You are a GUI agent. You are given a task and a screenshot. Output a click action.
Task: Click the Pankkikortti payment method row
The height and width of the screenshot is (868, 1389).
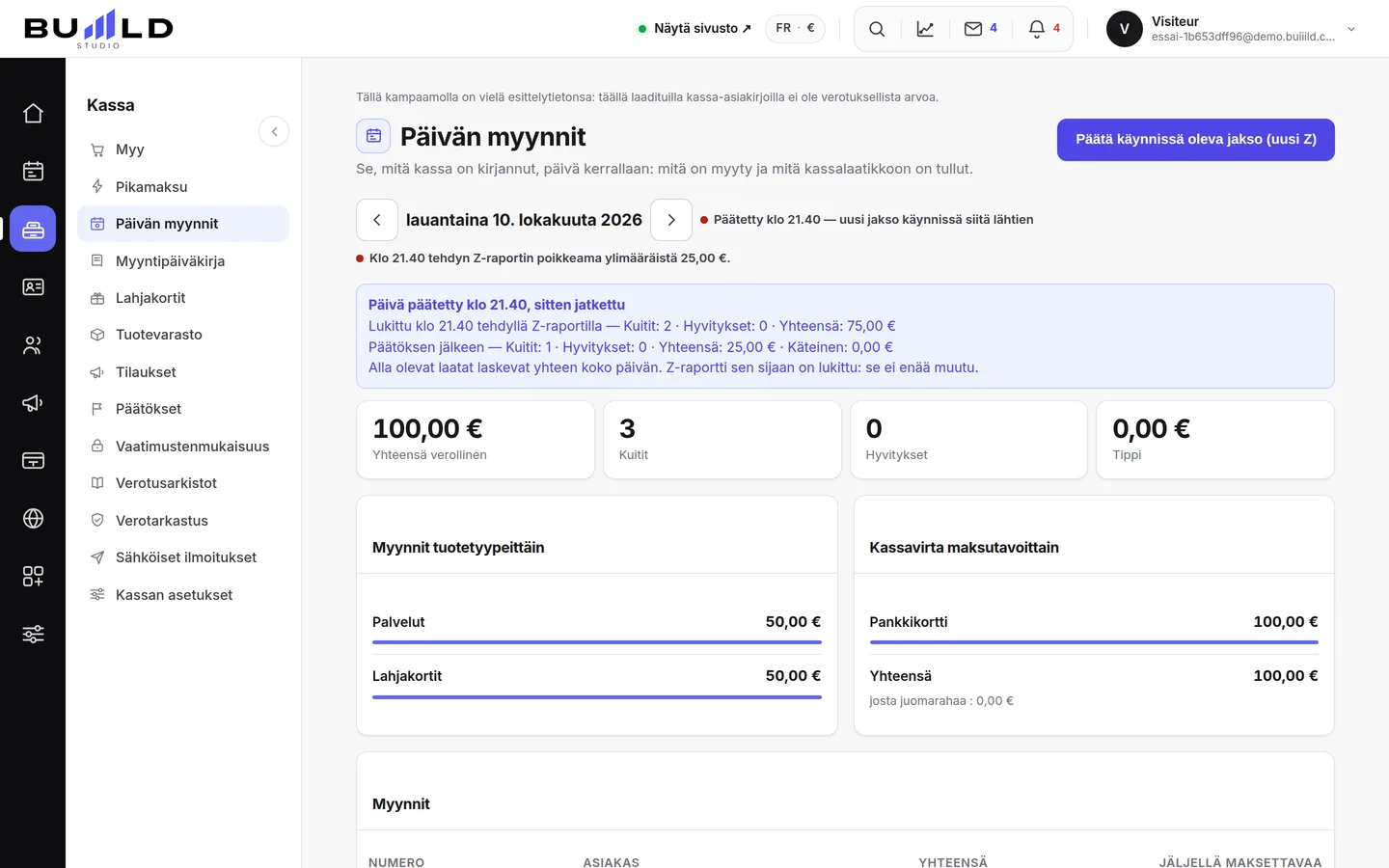tap(1094, 627)
